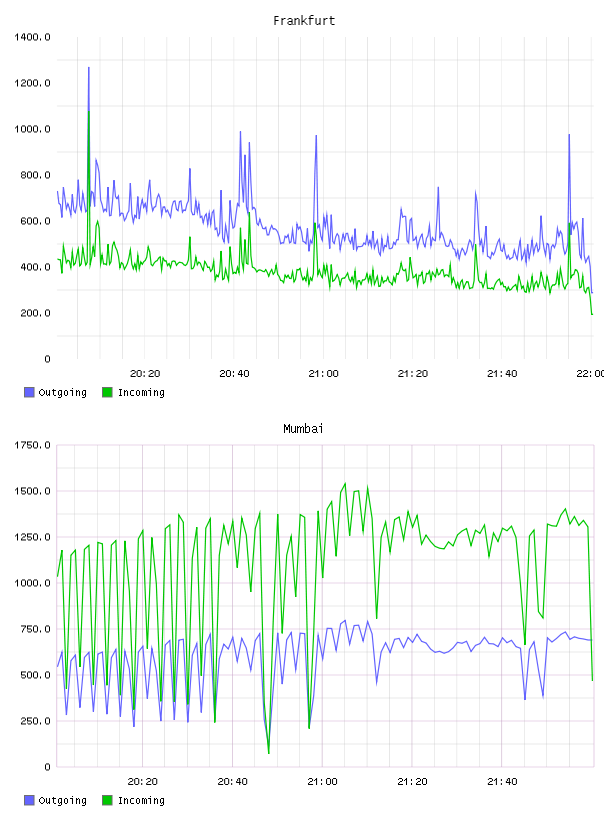Click the Mumbai chart title
The image size is (608, 816).
pos(303,429)
